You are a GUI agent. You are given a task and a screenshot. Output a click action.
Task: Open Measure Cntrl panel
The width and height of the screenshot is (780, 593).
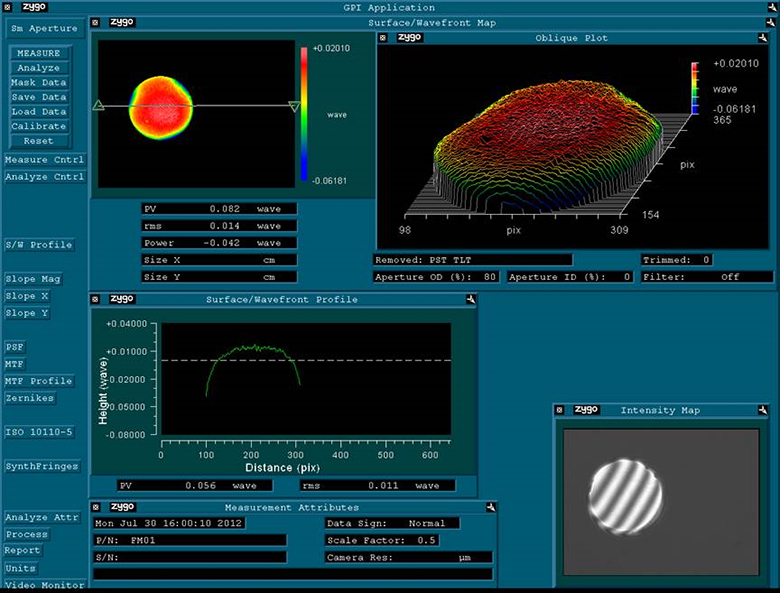pos(45,160)
